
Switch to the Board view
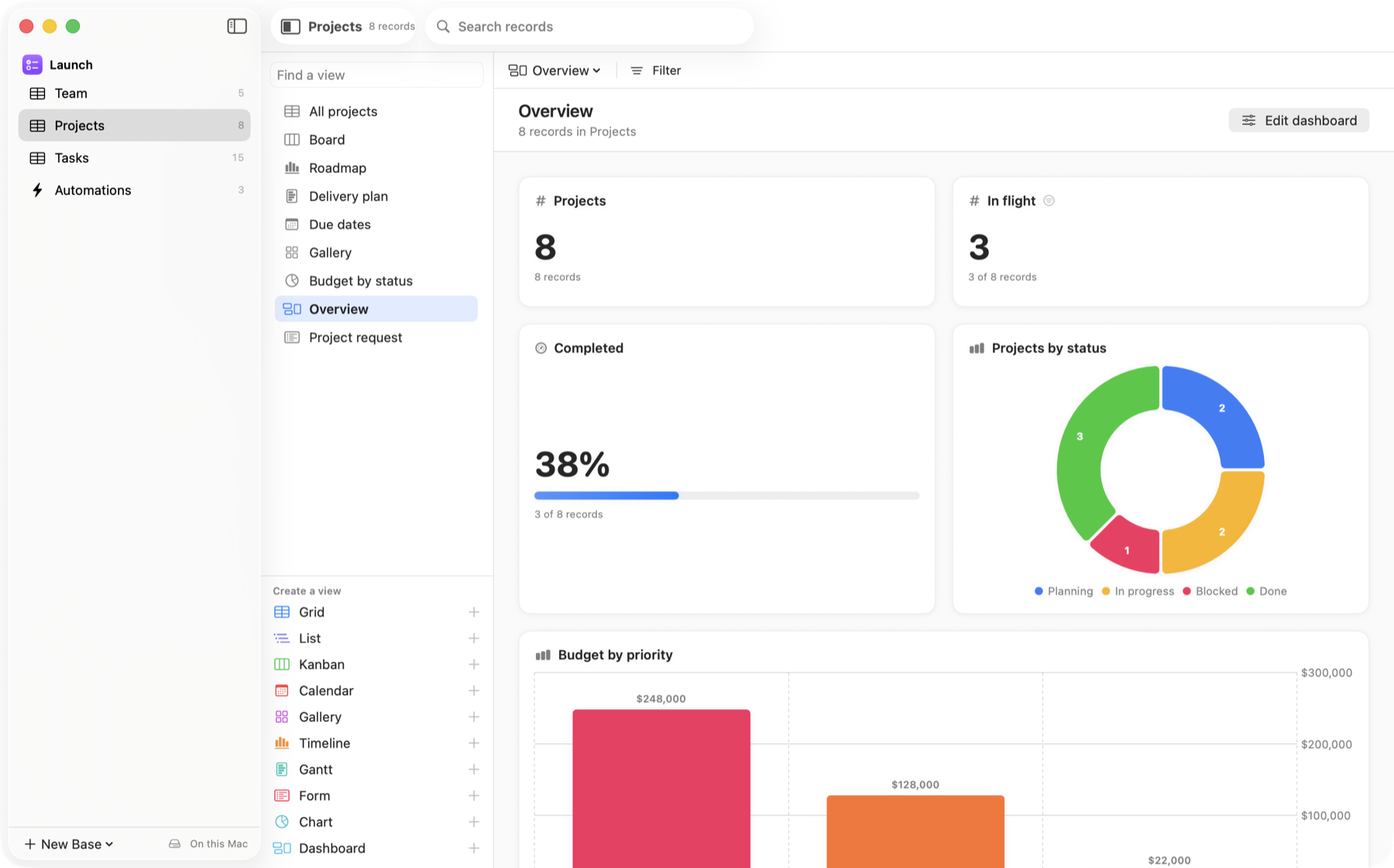click(376, 139)
